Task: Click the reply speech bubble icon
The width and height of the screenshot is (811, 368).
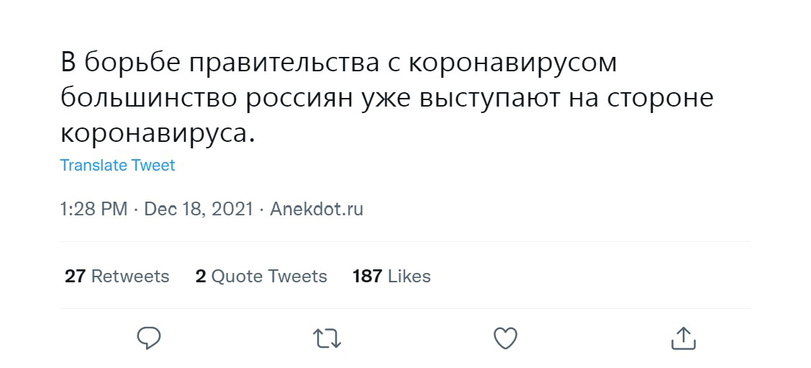Action: pos(149,338)
